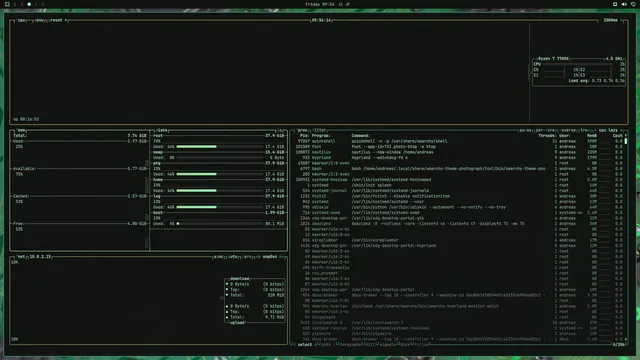Image resolution: width=640 pixels, height=360 pixels.
Task: Toggle sync in net box header
Action: coord(218,257)
